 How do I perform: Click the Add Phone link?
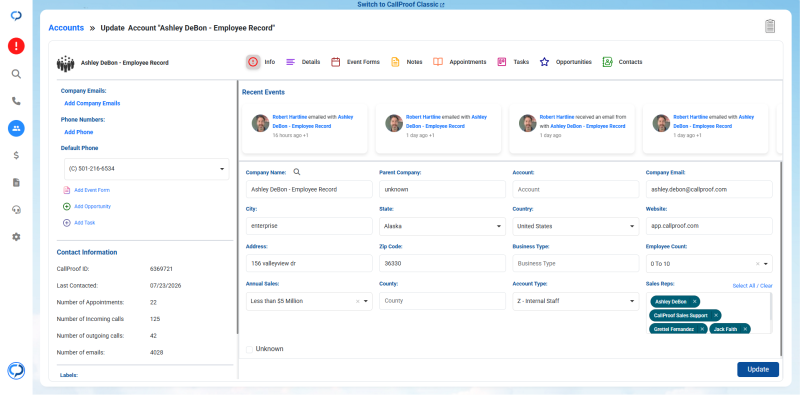(79, 132)
